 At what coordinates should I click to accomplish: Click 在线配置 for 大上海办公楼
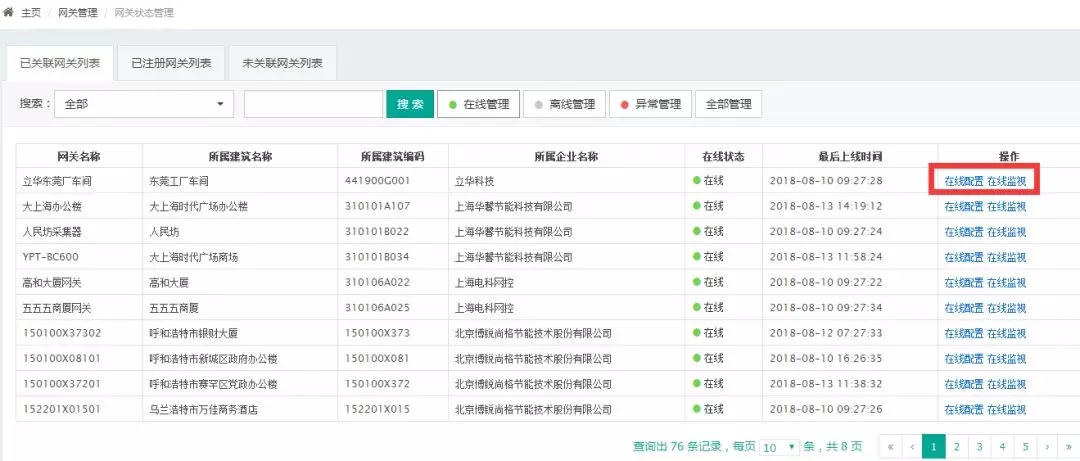964,207
